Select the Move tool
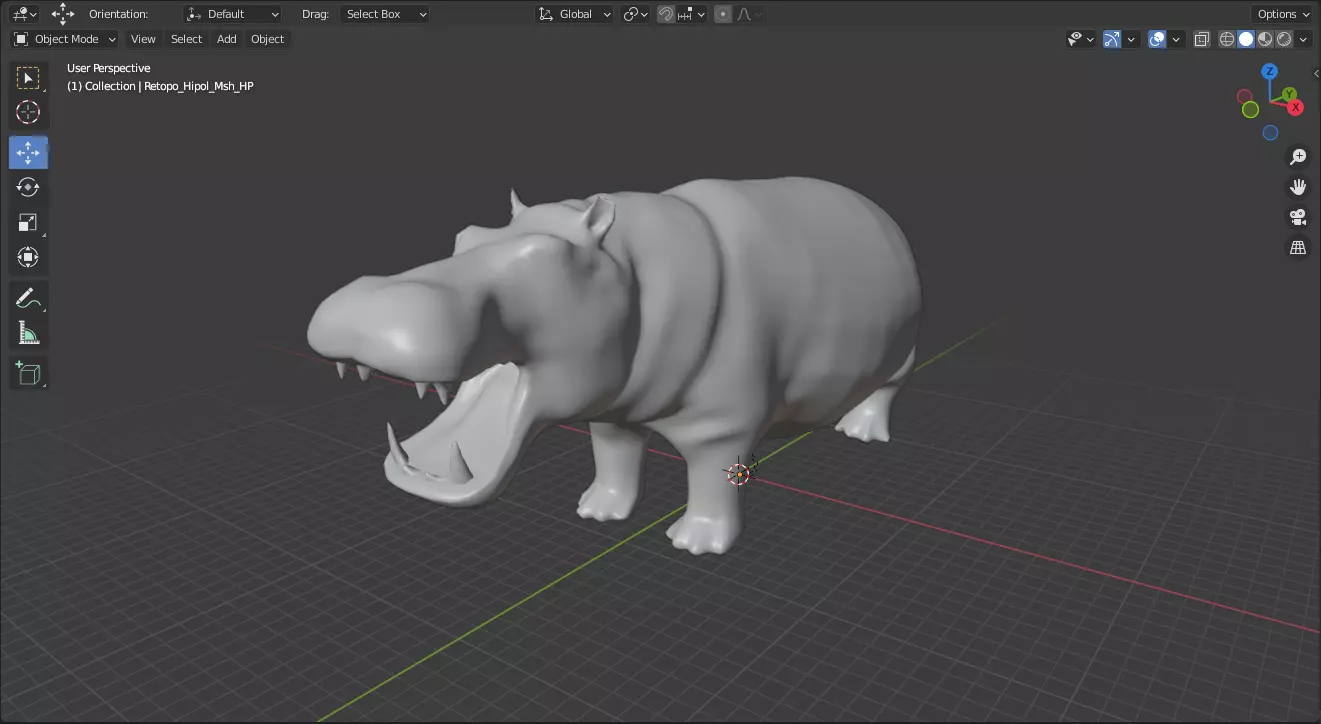This screenshot has width=1321, height=724. 28,153
